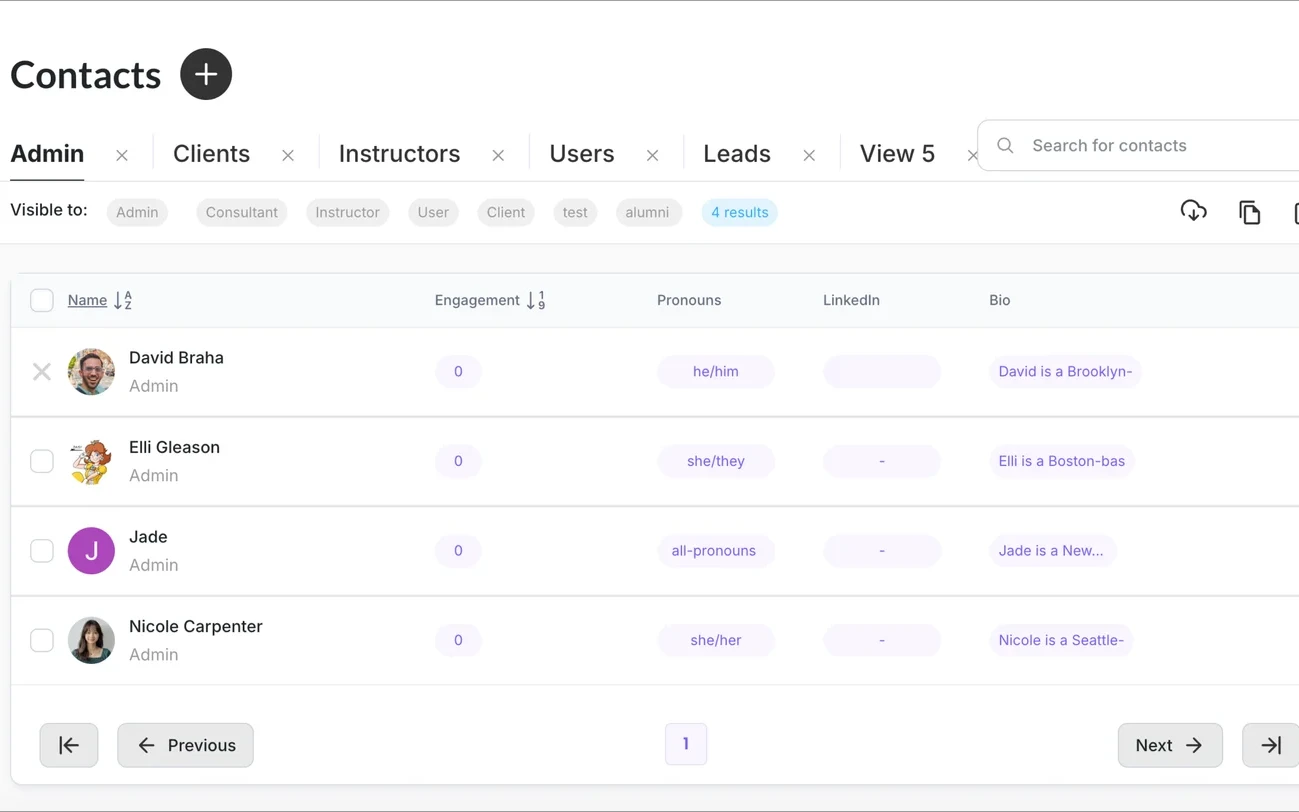The width and height of the screenshot is (1299, 812).
Task: Select page 1 in pagination
Action: click(686, 744)
